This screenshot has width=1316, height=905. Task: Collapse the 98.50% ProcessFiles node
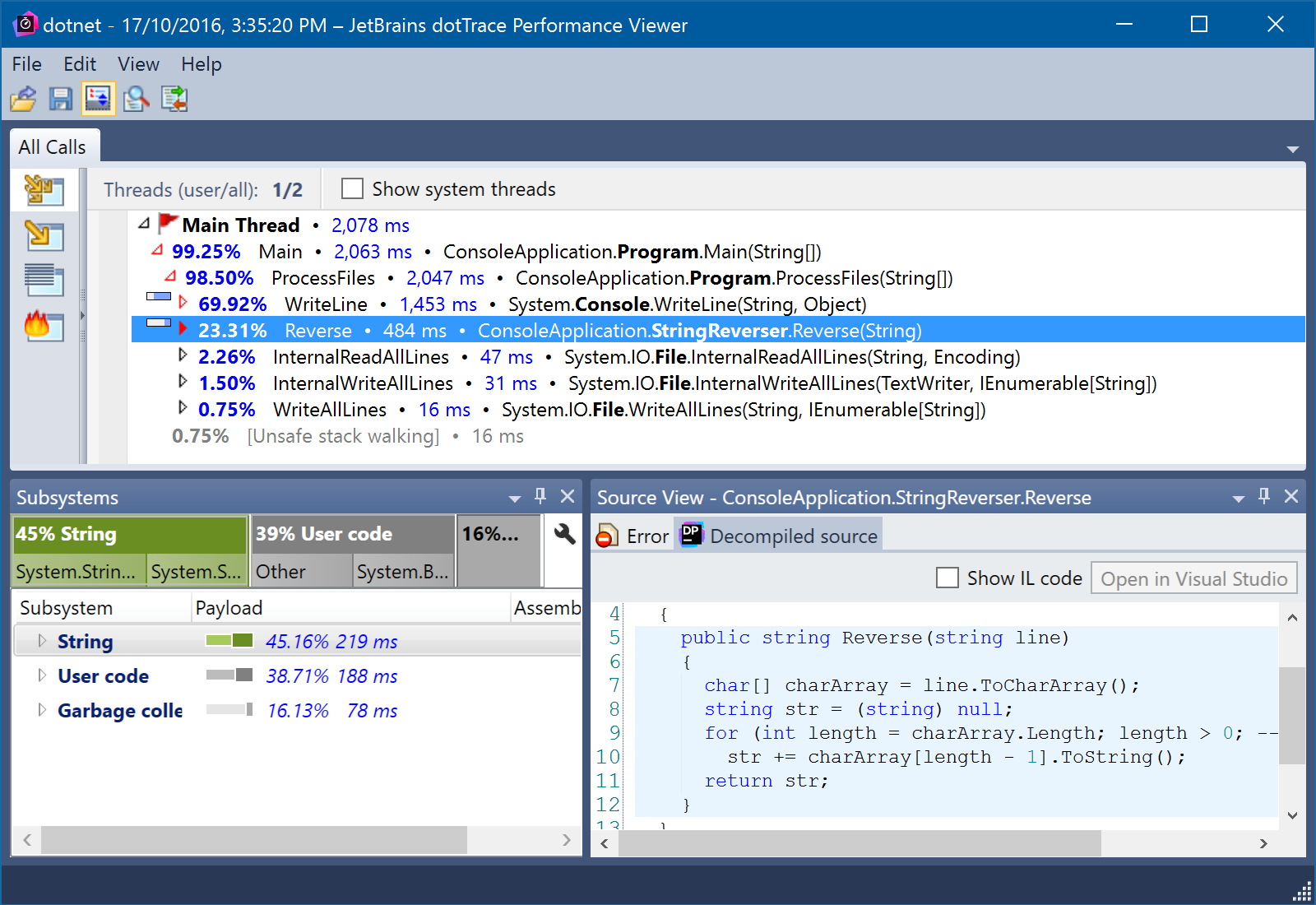click(x=170, y=276)
